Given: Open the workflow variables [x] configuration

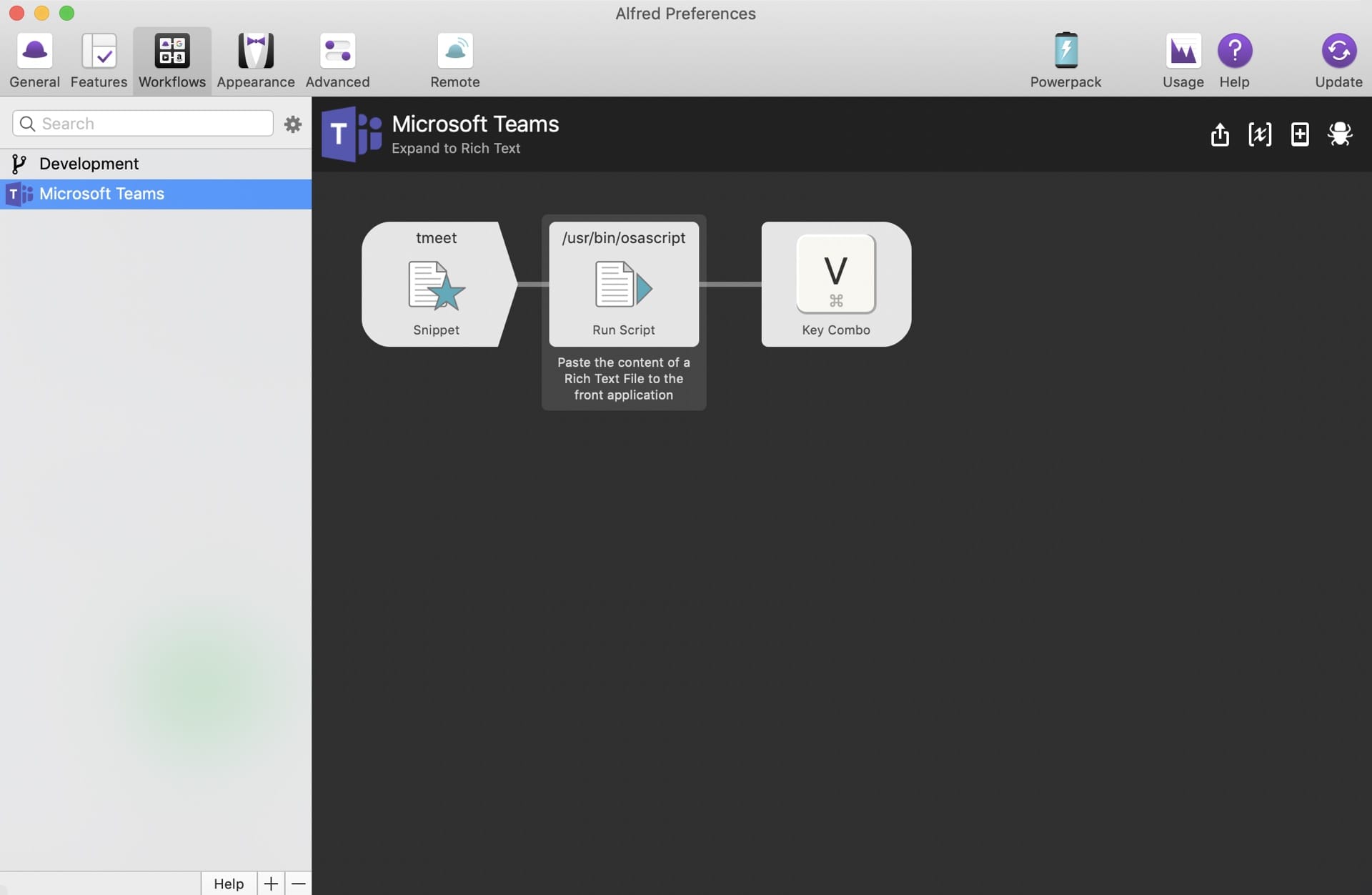Looking at the screenshot, I should click(x=1260, y=134).
